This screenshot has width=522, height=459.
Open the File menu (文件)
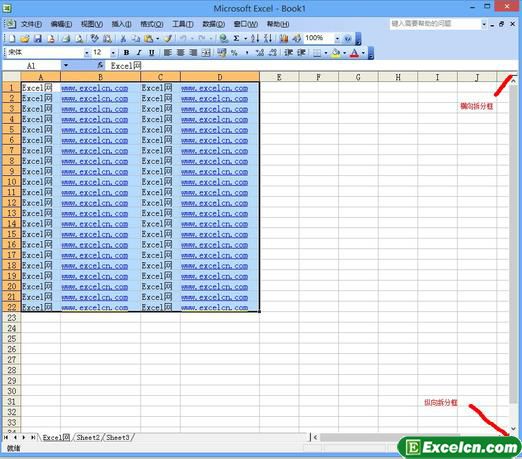pos(31,24)
